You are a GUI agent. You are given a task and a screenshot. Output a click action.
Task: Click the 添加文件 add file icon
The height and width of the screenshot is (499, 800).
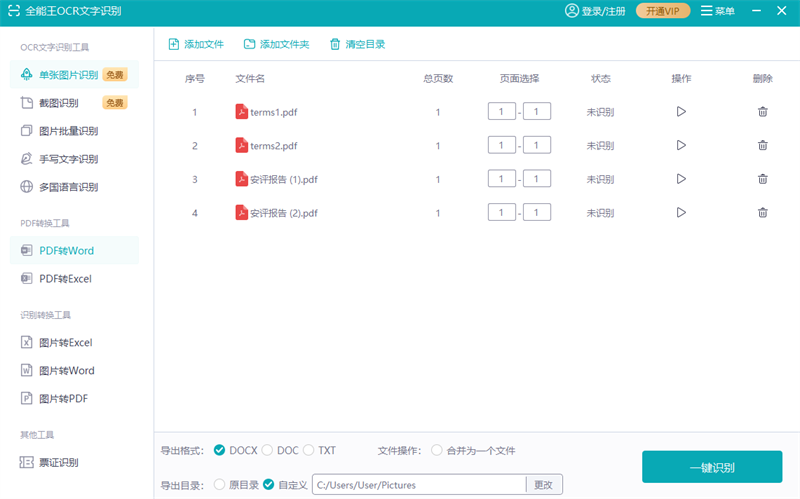point(174,45)
